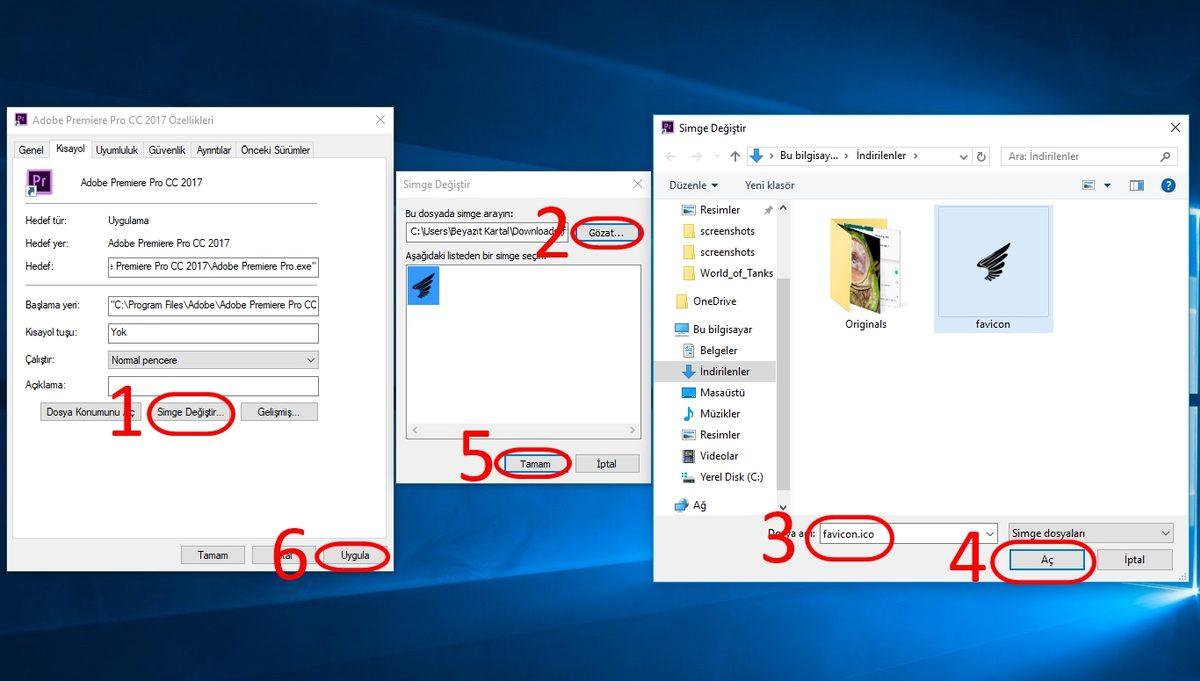Open the favicon.ico file name combo dropdown
This screenshot has height=681, width=1200.
(988, 534)
